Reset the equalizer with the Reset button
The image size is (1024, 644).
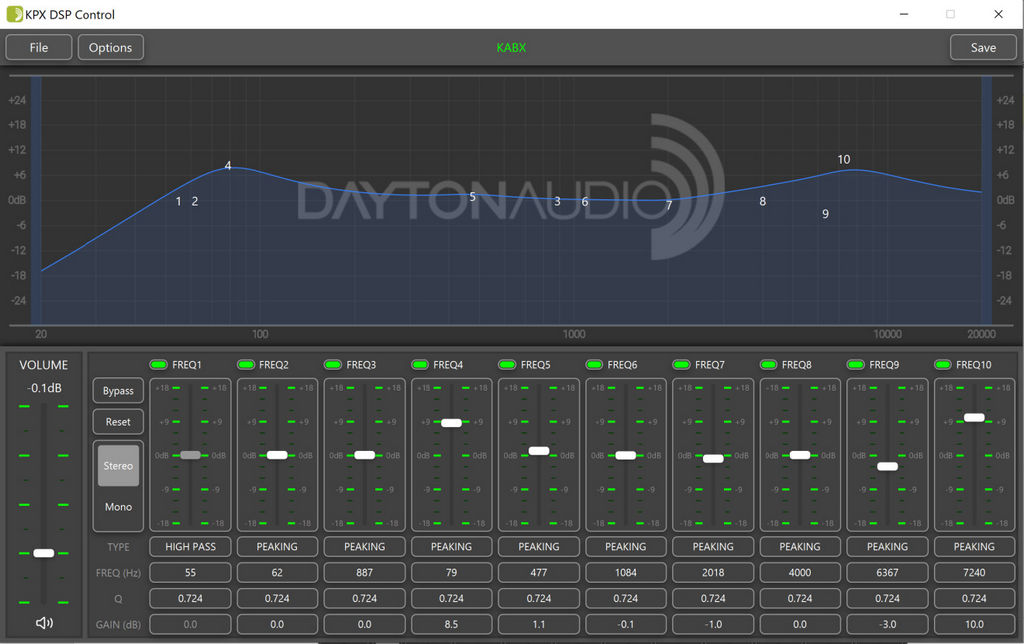pyautogui.click(x=118, y=422)
